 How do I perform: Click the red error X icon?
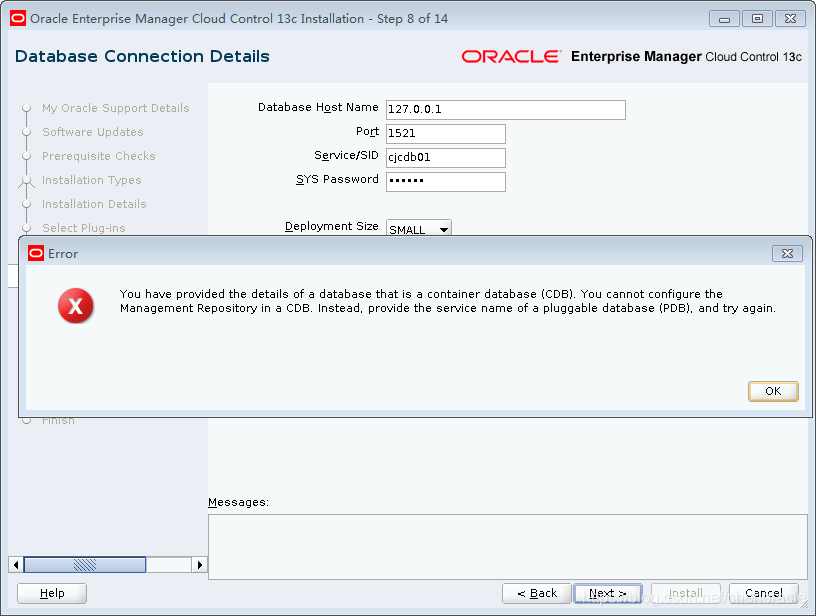(75, 305)
